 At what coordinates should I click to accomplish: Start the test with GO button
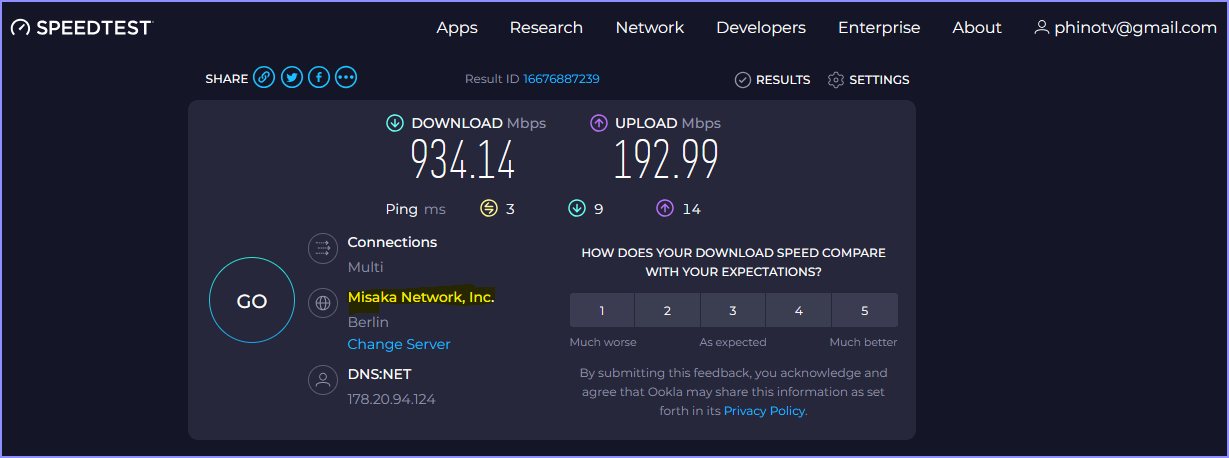252,301
